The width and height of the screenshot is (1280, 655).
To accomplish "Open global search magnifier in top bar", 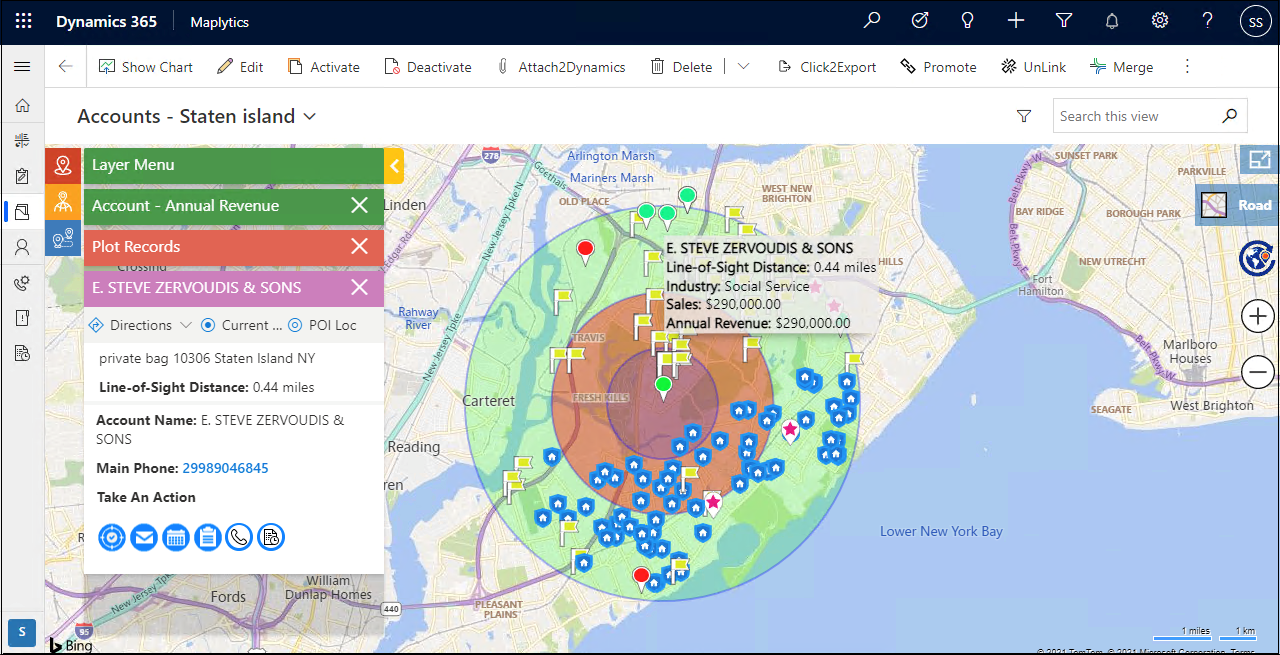I will point(872,21).
